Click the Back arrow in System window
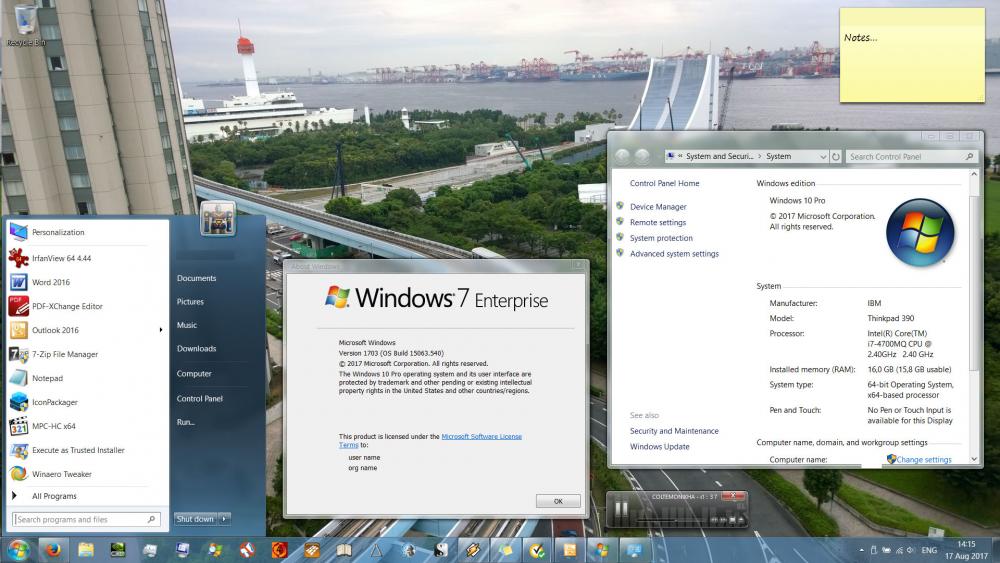This screenshot has width=1000, height=563. pyautogui.click(x=622, y=156)
